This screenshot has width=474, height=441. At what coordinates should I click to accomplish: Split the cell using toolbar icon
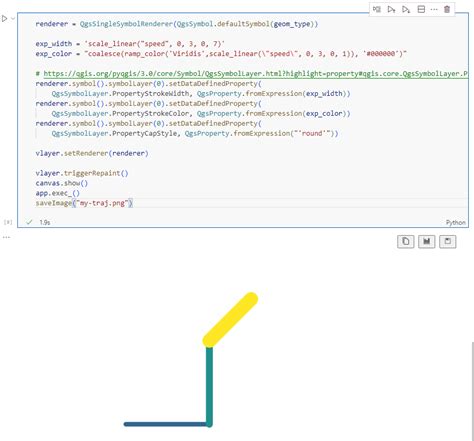(421, 9)
